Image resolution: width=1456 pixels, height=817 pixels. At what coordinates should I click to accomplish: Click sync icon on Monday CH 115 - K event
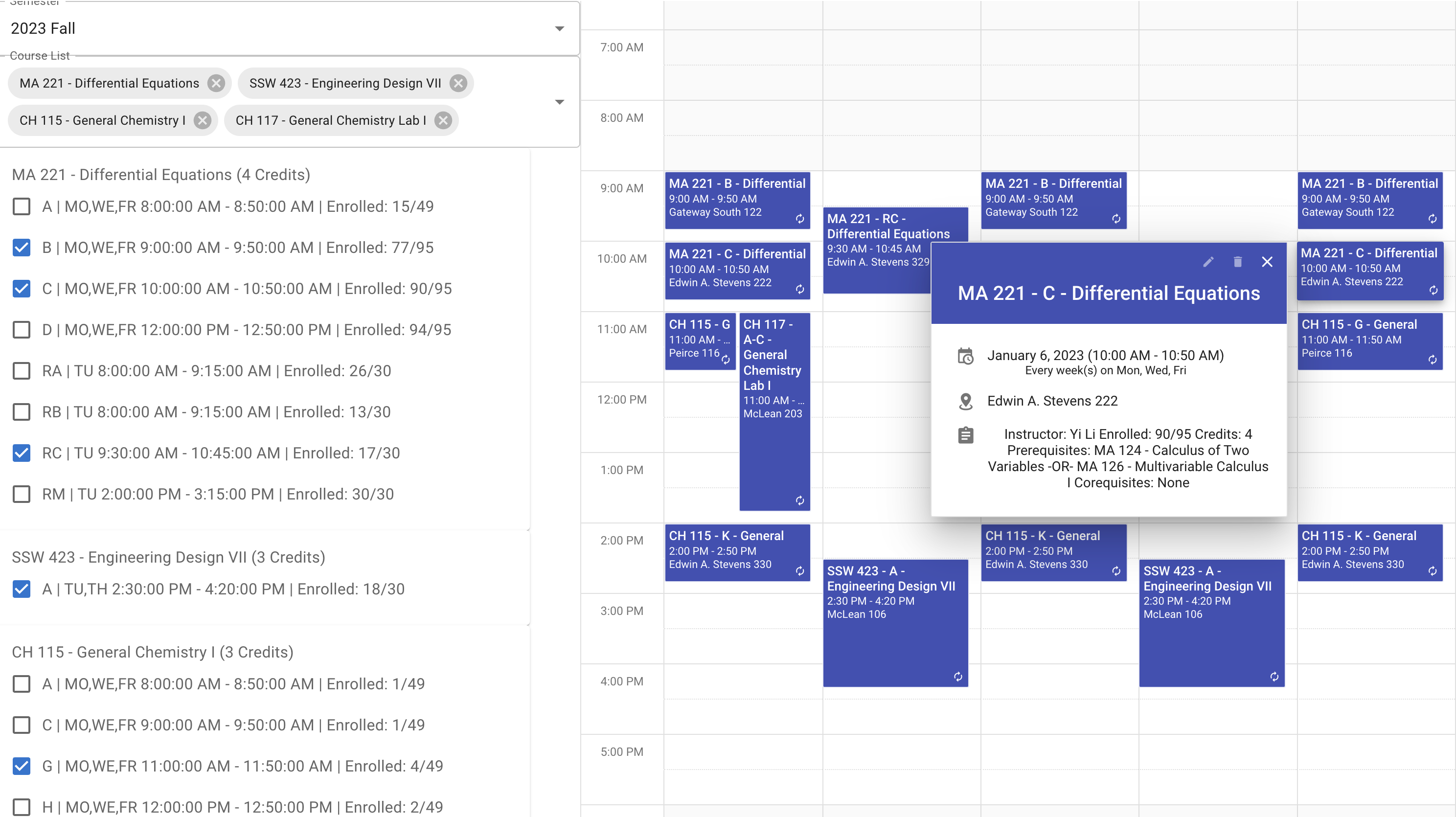pyautogui.click(x=800, y=571)
